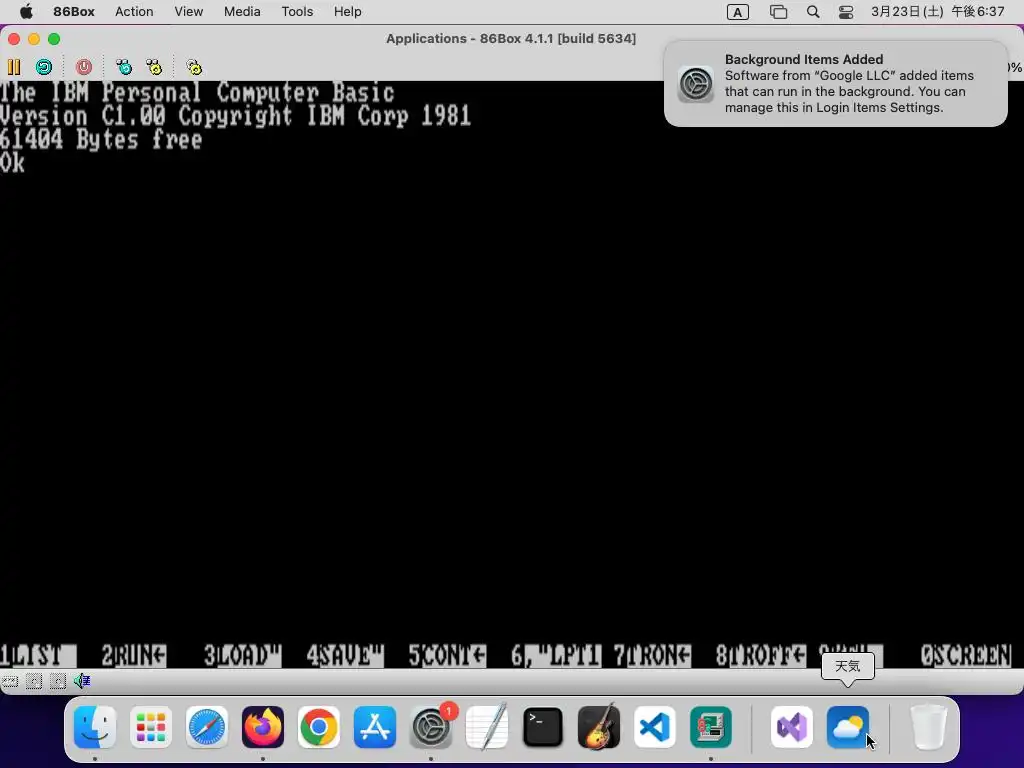Screen dimensions: 1024x768
Task: Click the floppy drive B status bar icon
Action: 58,682
